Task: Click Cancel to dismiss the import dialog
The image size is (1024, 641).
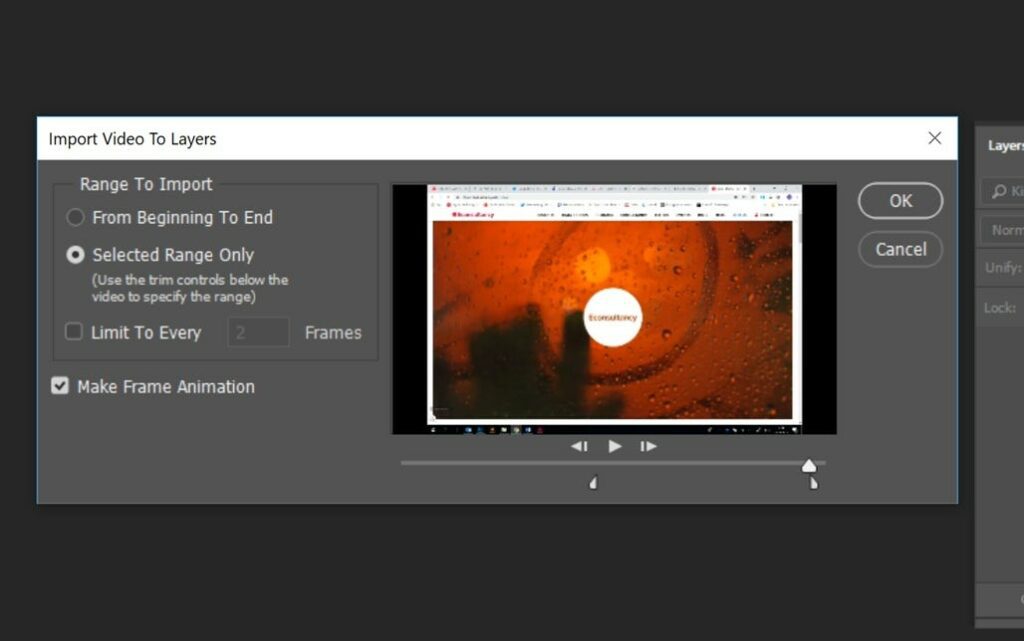Action: coord(900,249)
